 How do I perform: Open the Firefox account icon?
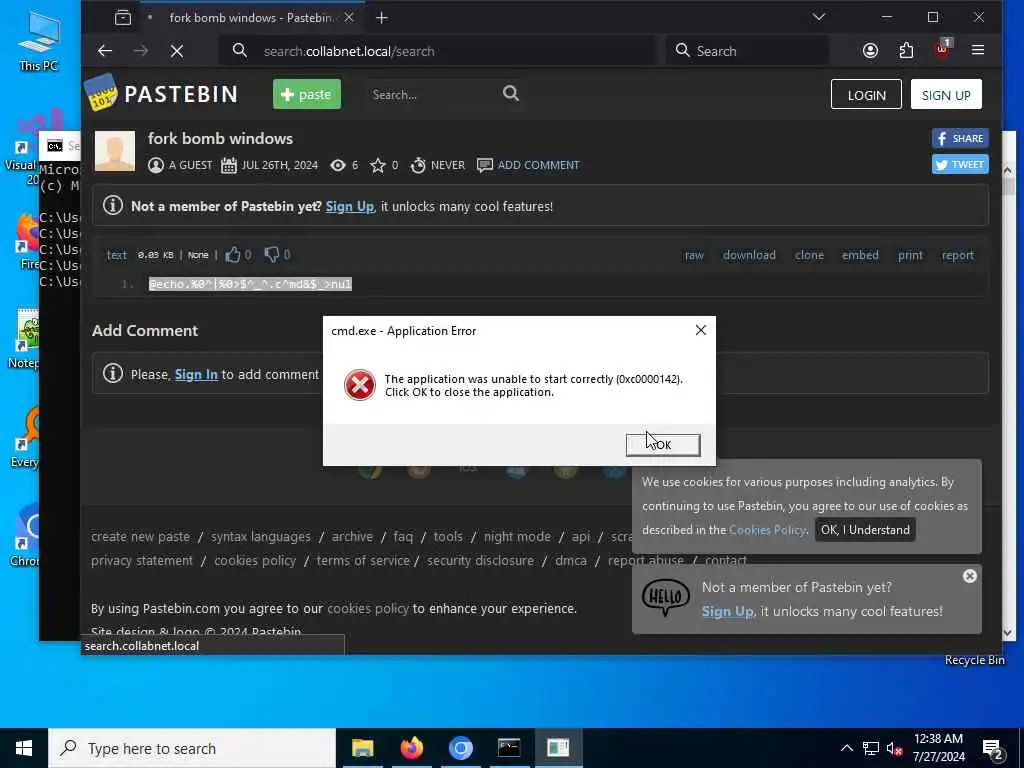coord(870,51)
